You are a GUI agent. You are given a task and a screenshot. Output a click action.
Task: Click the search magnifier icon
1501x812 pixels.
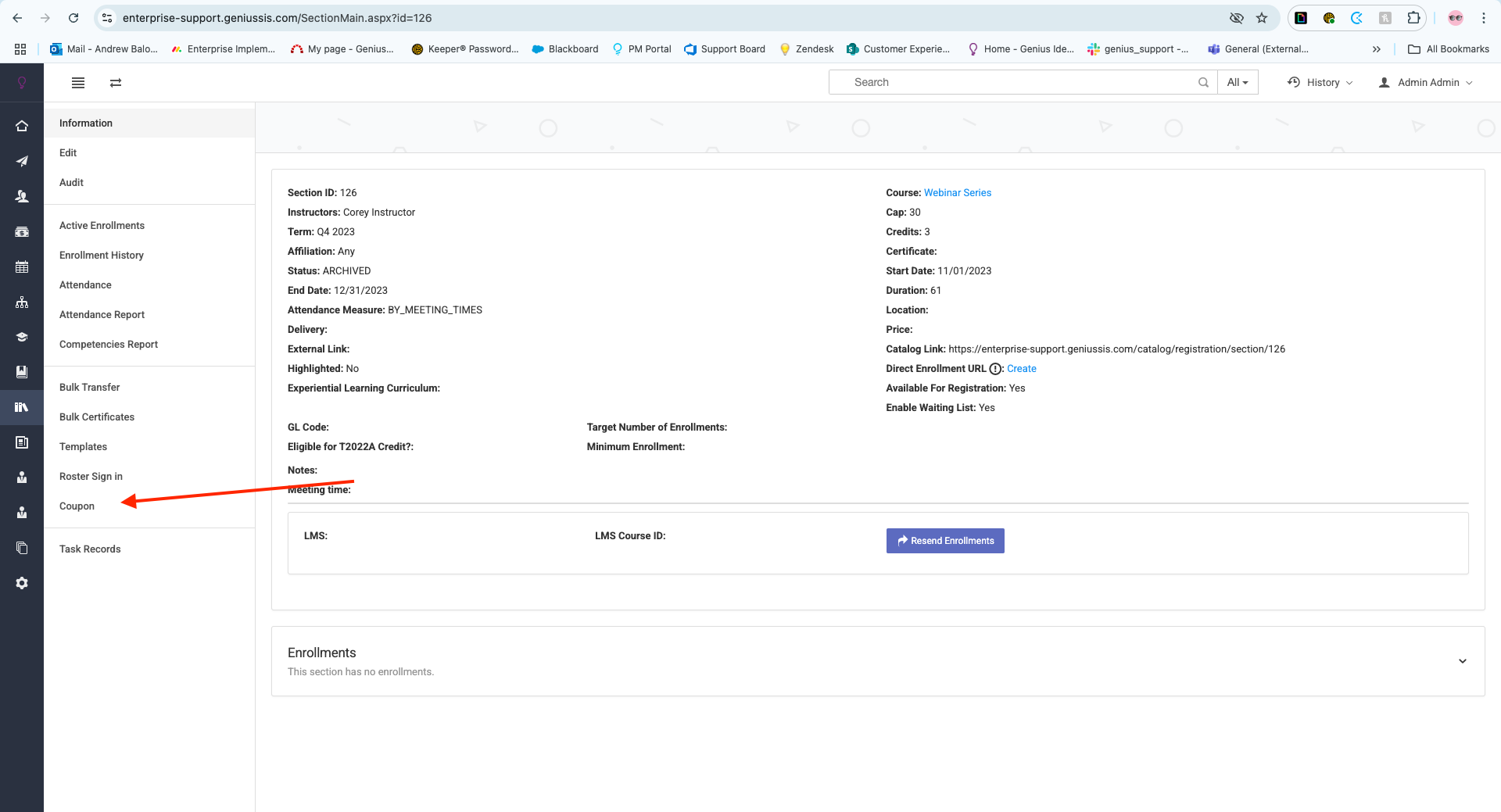(x=1203, y=82)
